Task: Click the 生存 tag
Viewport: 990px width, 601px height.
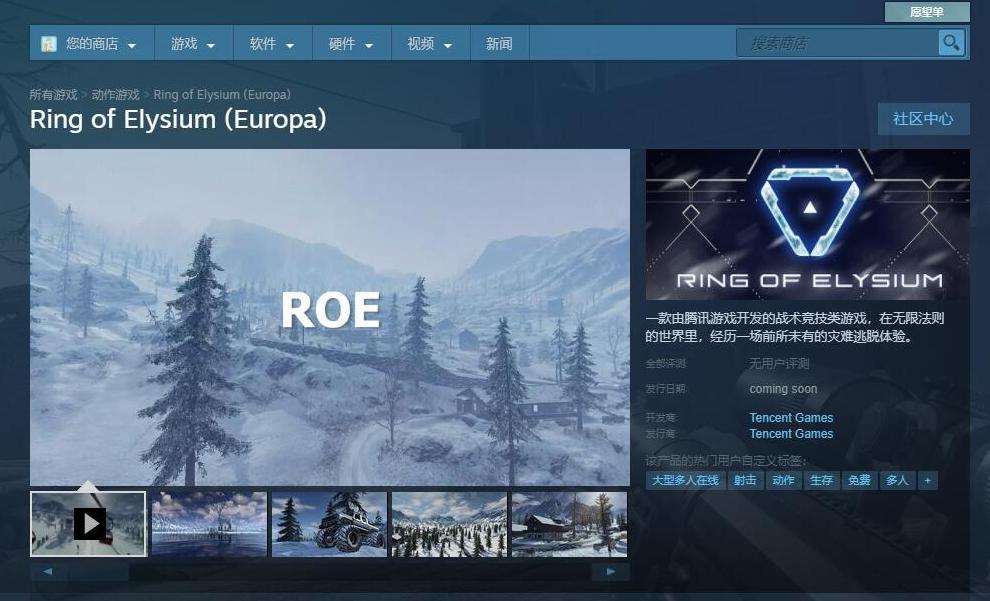Action: 821,480
